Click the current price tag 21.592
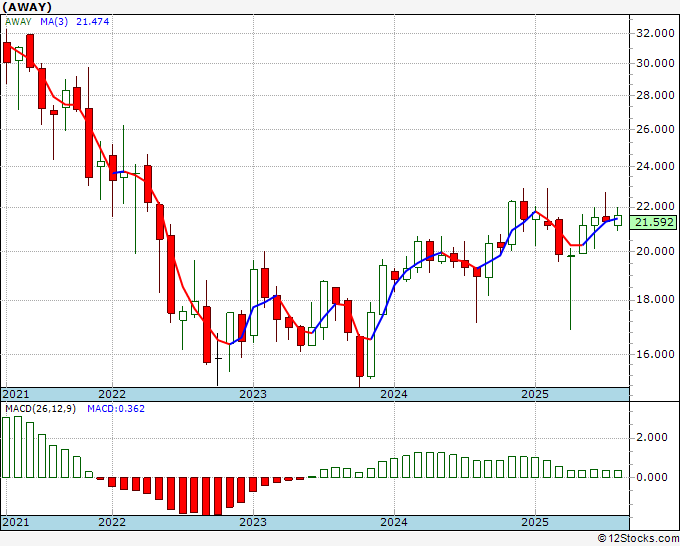The width and height of the screenshot is (680, 546). pos(654,222)
